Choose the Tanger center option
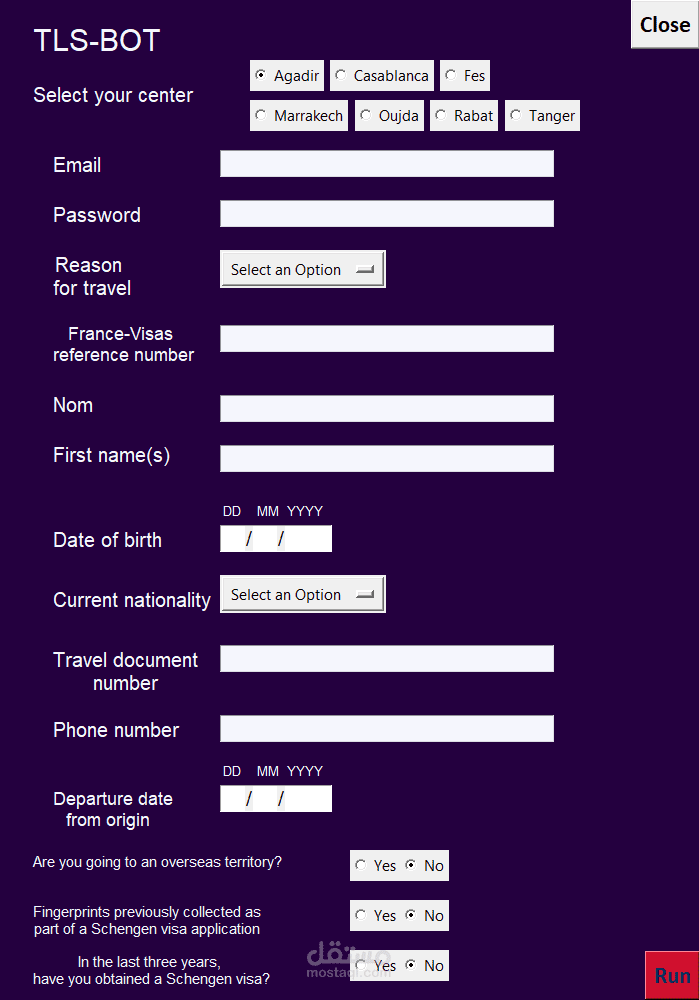Image resolution: width=699 pixels, height=1000 pixels. click(516, 116)
